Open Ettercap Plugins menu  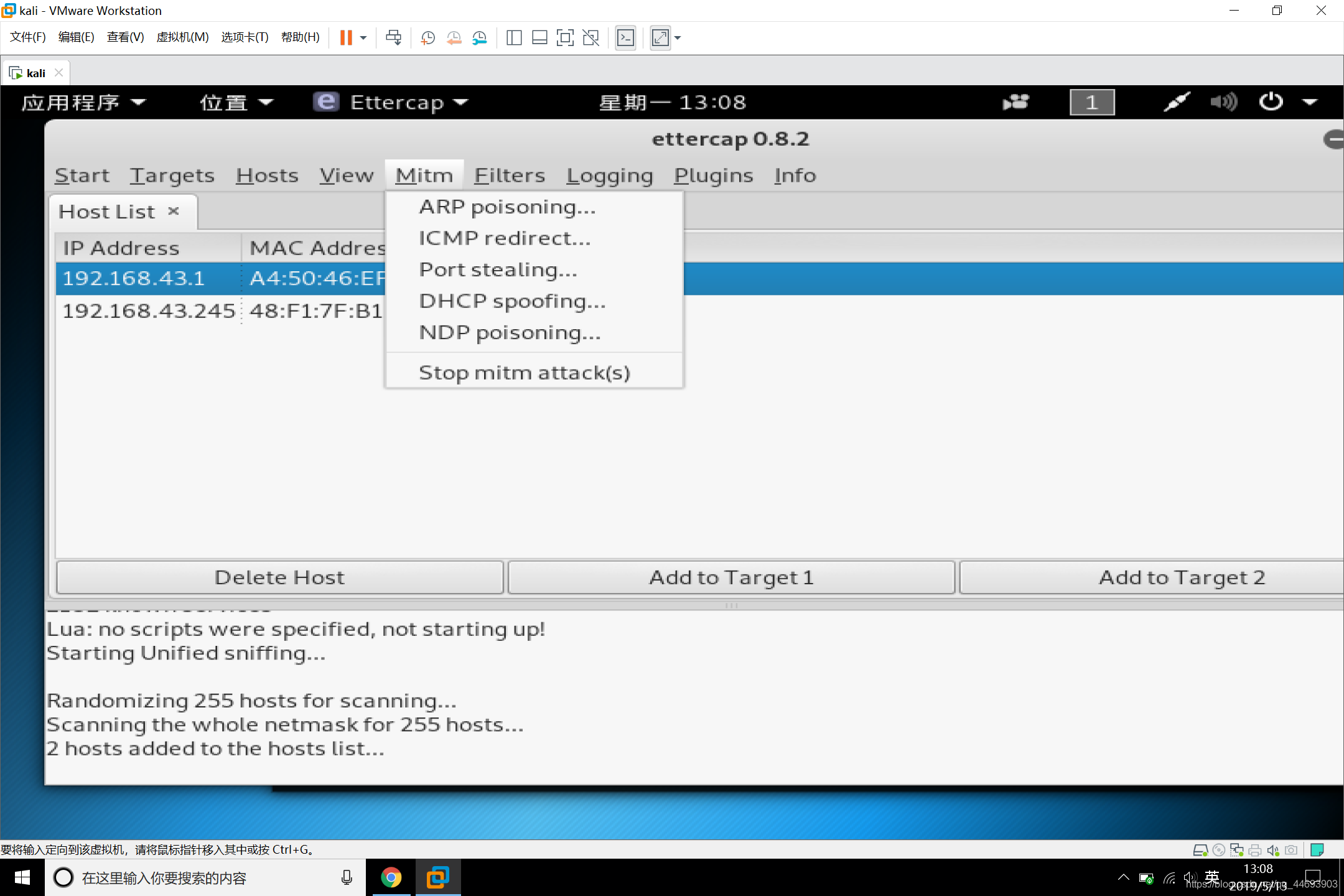click(x=714, y=175)
